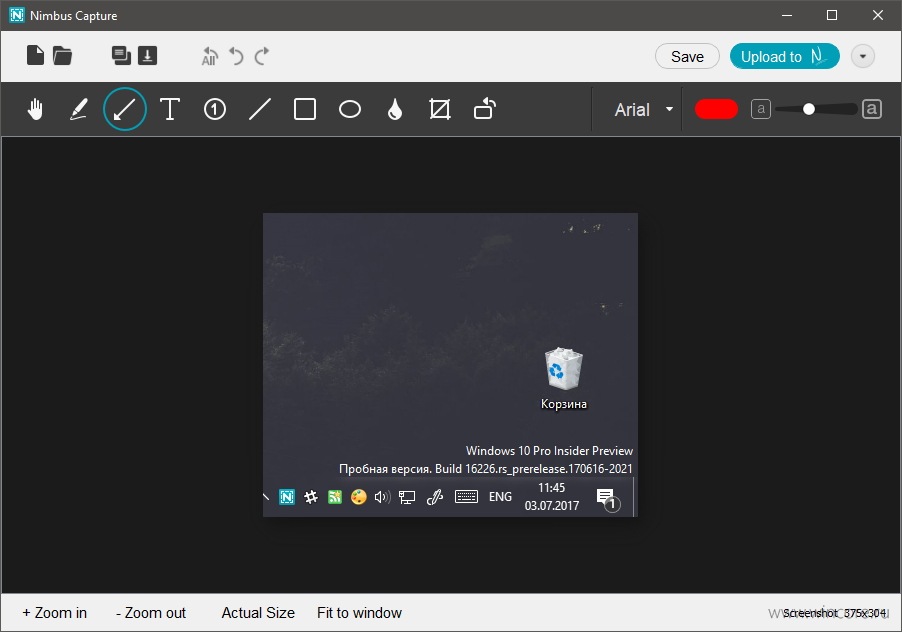
Task: Click Fit to window
Action: click(360, 613)
